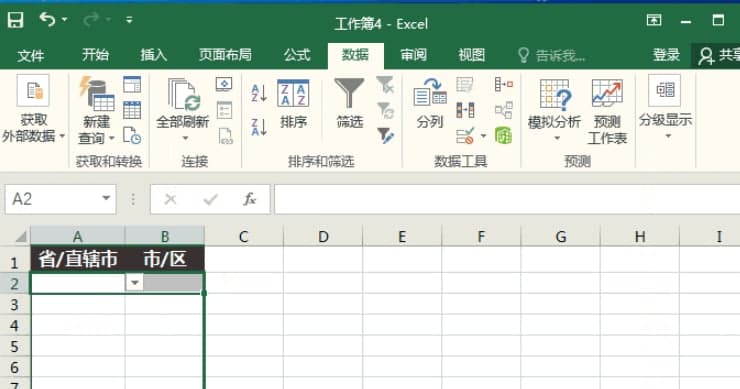Select column C header

[x=244, y=236]
